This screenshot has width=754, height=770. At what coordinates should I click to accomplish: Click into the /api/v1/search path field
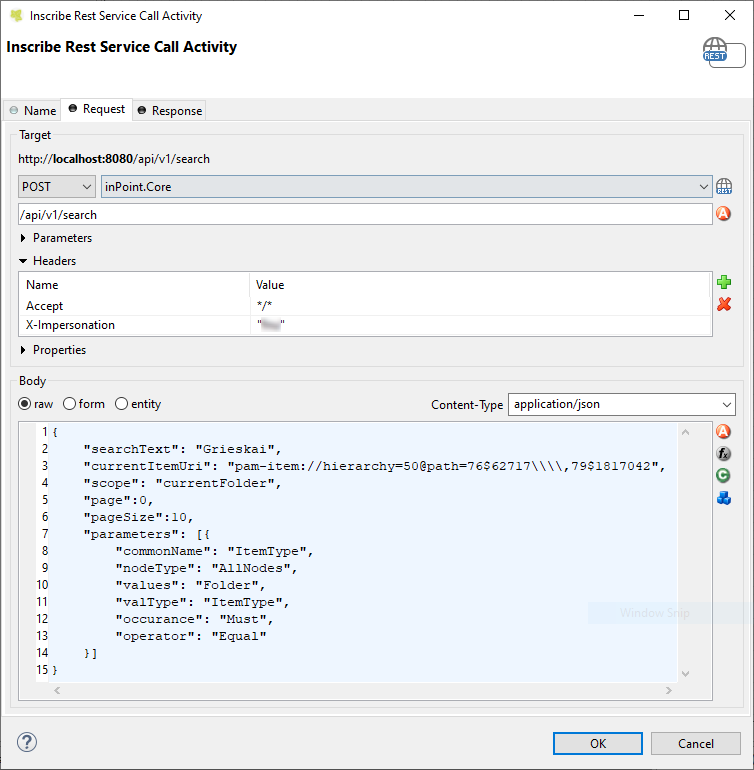(365, 215)
